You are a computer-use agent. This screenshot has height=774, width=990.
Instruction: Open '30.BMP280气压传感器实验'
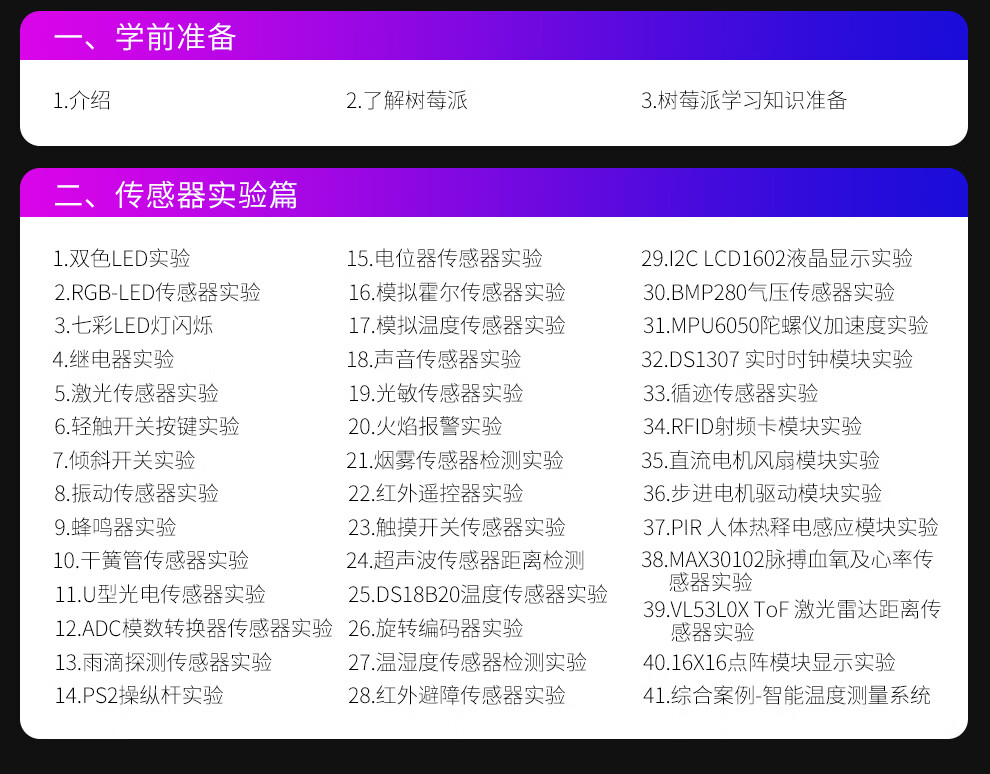tap(769, 292)
